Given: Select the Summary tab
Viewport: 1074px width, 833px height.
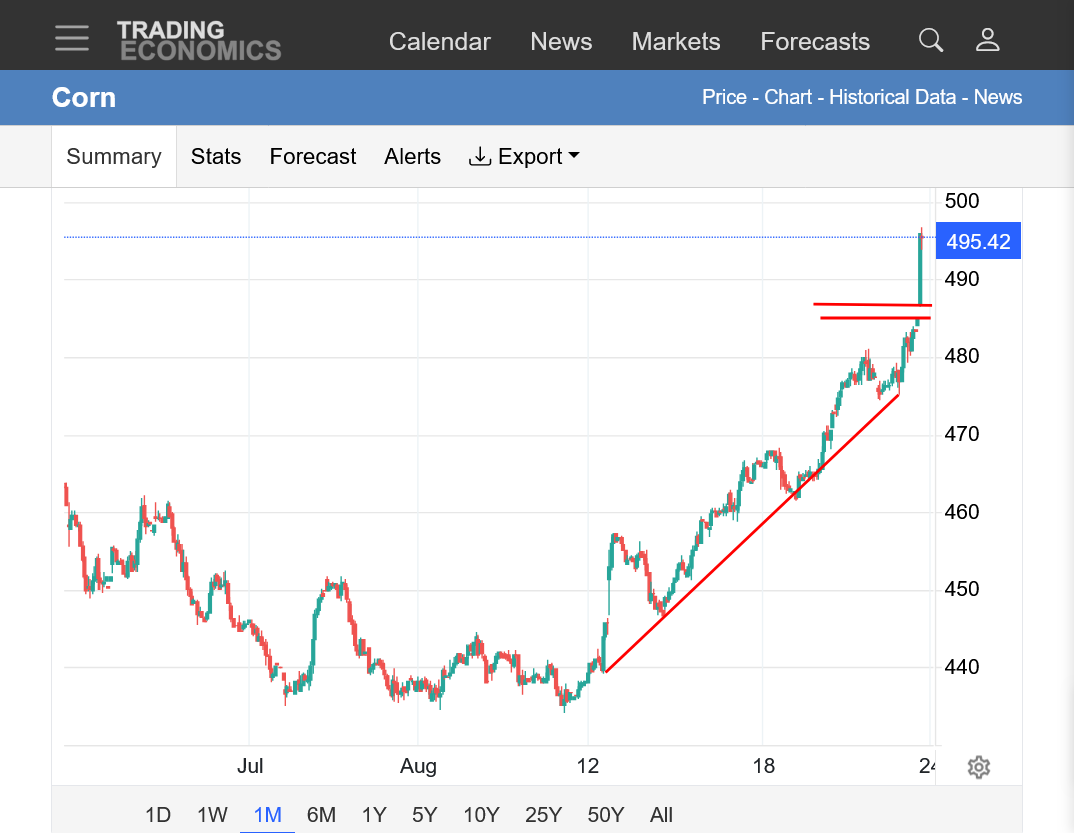Looking at the screenshot, I should (114, 157).
